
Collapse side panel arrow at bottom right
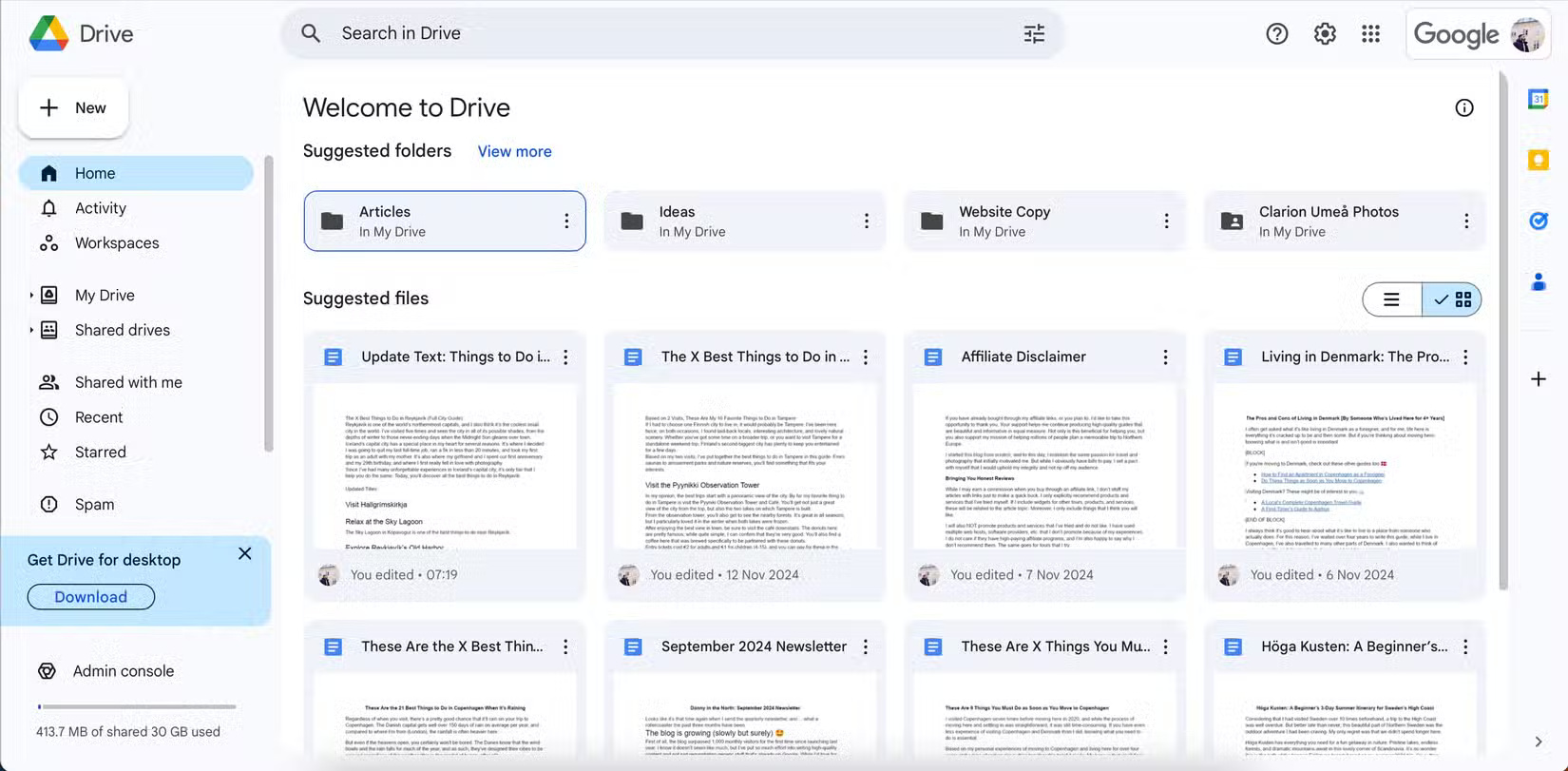pyautogui.click(x=1539, y=742)
